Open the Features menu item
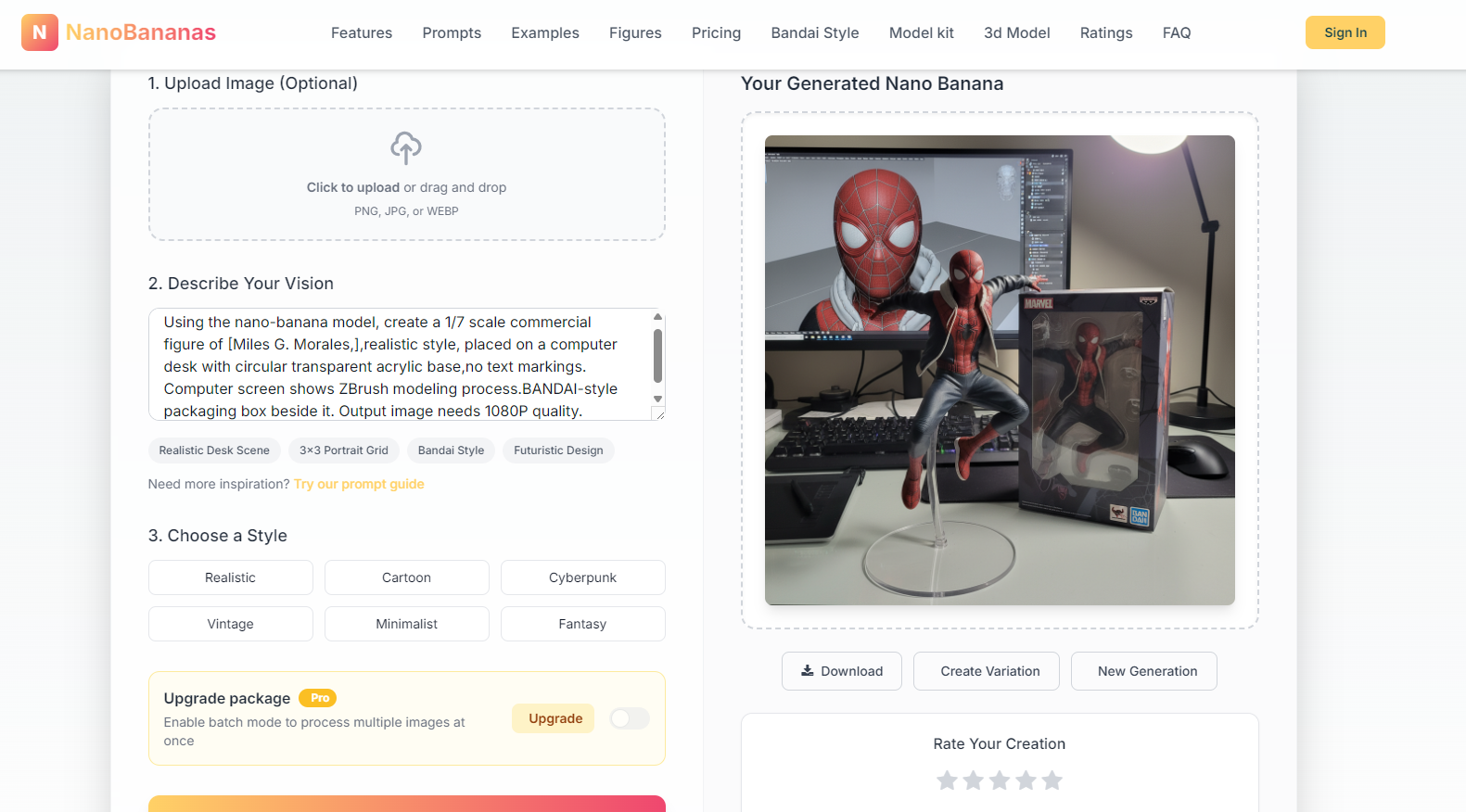1466x812 pixels. pyautogui.click(x=362, y=32)
